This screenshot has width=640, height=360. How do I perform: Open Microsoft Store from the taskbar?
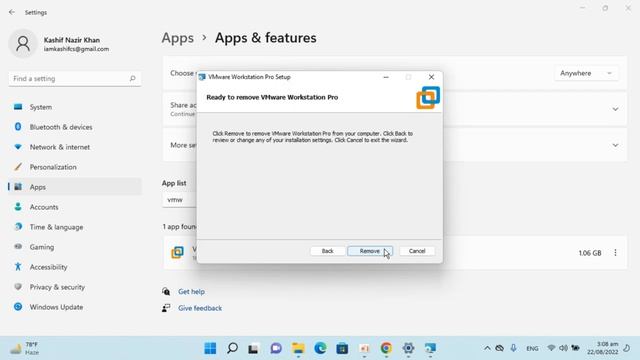342,348
